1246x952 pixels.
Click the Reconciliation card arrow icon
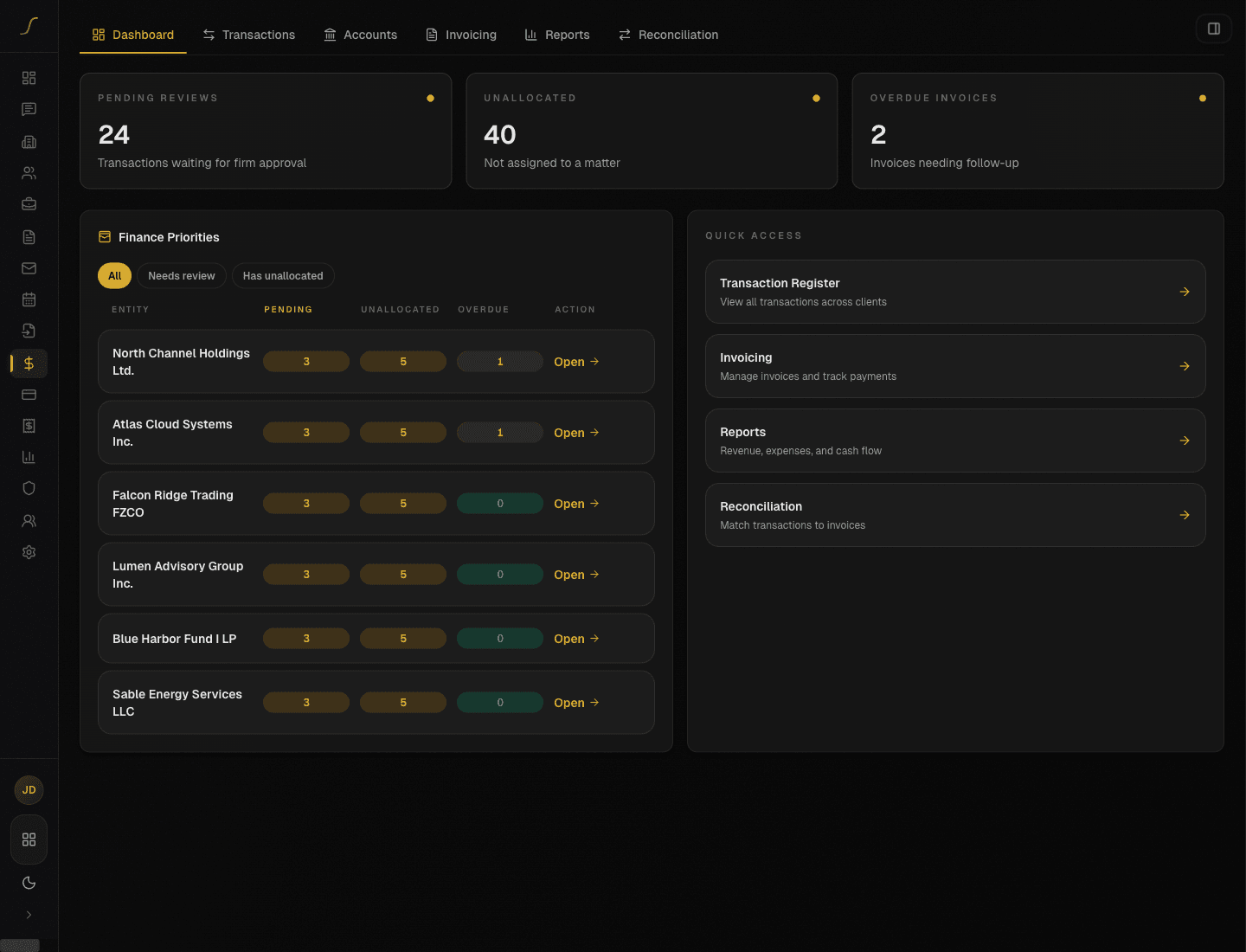point(1185,515)
